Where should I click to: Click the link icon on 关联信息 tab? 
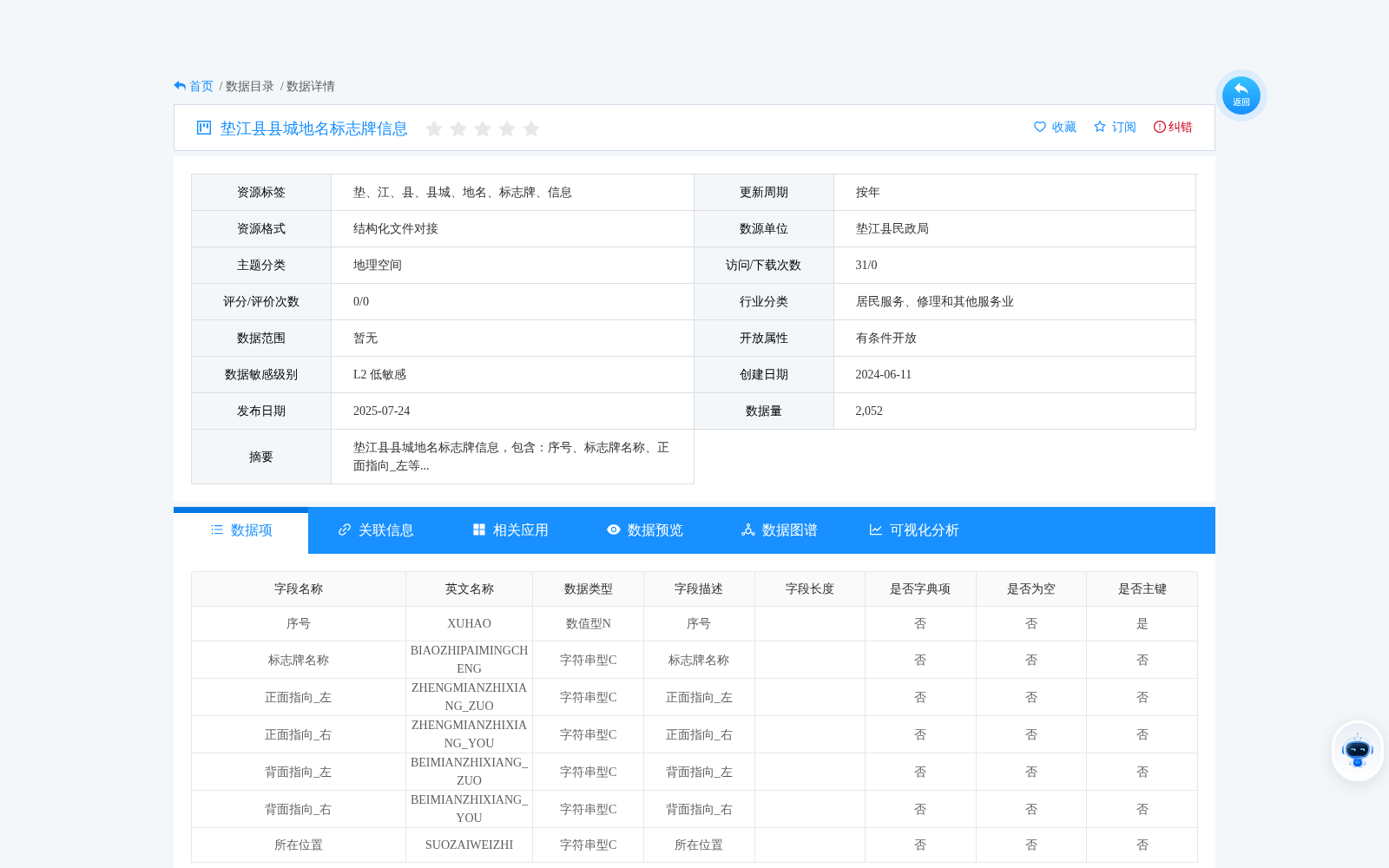(345, 529)
